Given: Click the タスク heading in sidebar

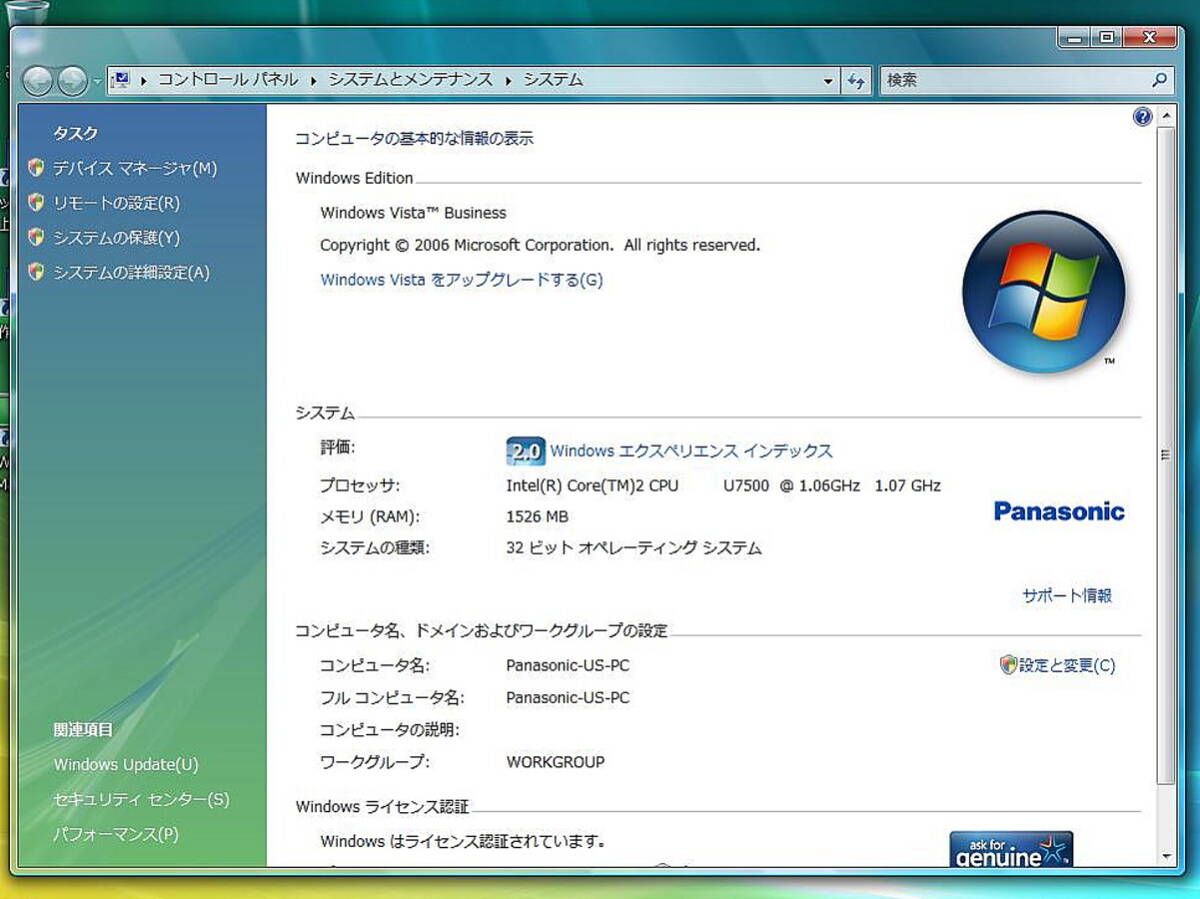Looking at the screenshot, I should coord(76,133).
